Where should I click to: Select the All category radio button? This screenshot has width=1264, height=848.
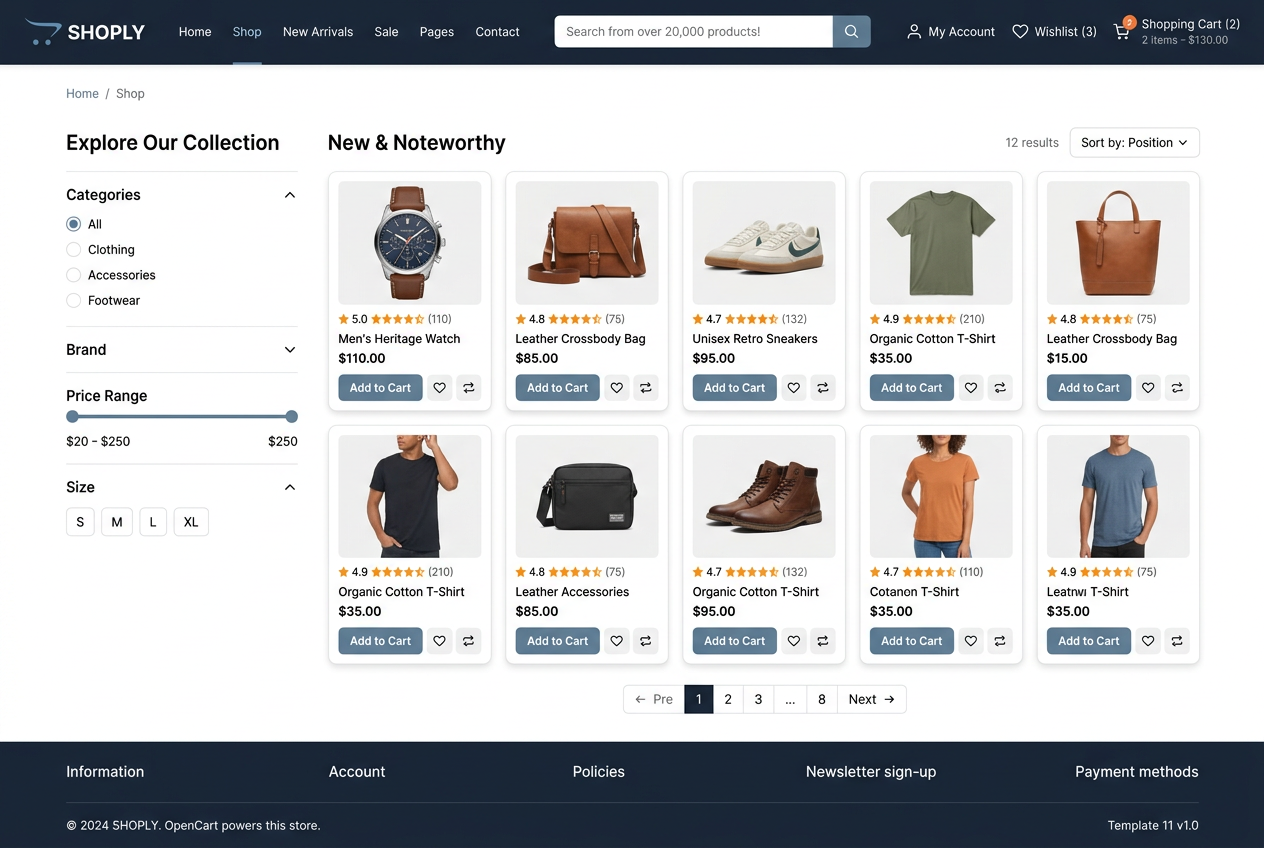pos(73,224)
